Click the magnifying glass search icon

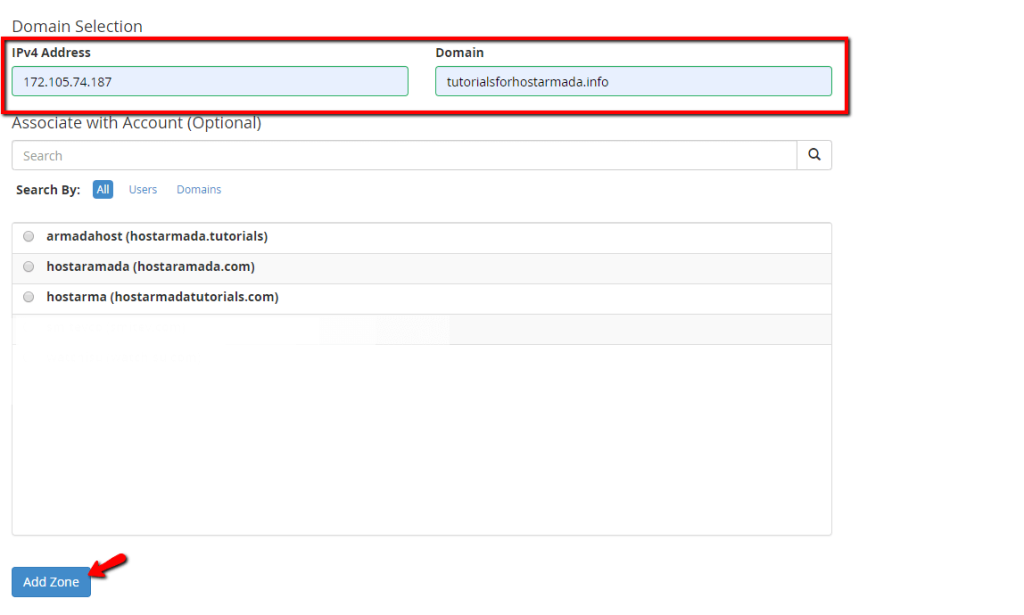(x=814, y=155)
